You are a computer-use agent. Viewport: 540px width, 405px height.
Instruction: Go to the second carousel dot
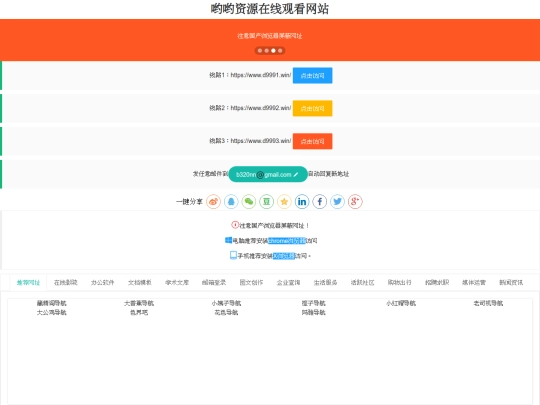click(267, 51)
